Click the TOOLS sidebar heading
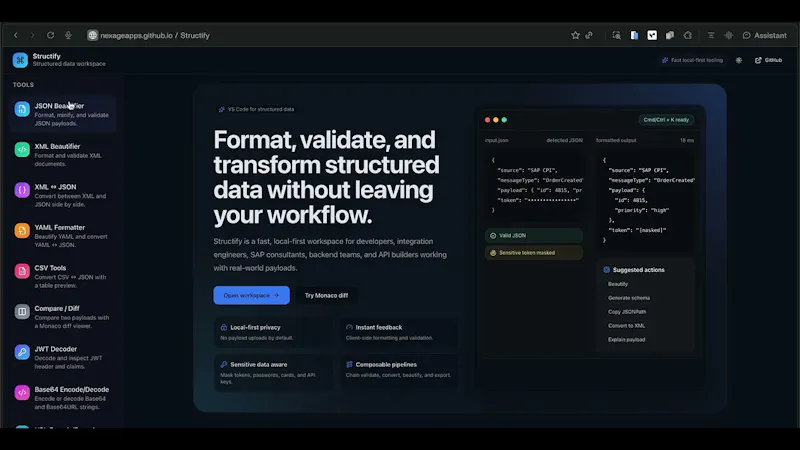 click(23, 85)
